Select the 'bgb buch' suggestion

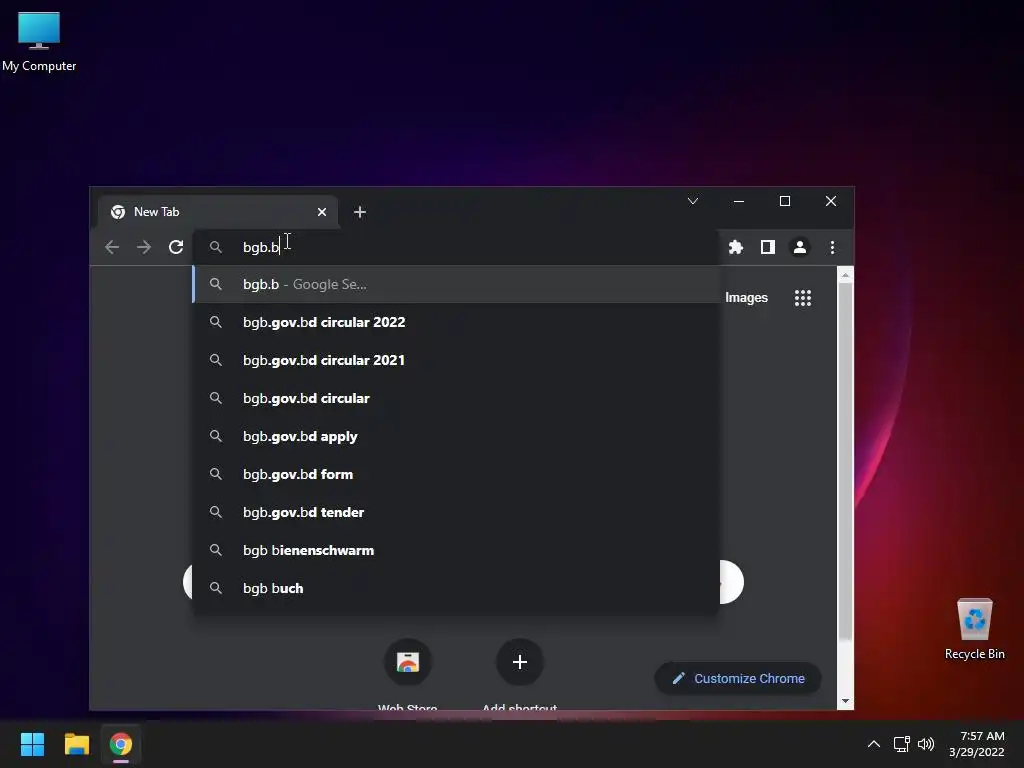click(x=456, y=588)
